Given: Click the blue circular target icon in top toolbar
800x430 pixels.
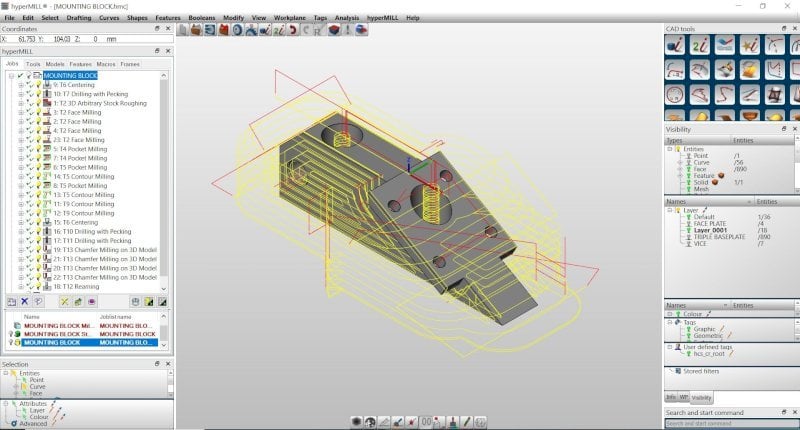Looking at the screenshot, I should [237, 30].
